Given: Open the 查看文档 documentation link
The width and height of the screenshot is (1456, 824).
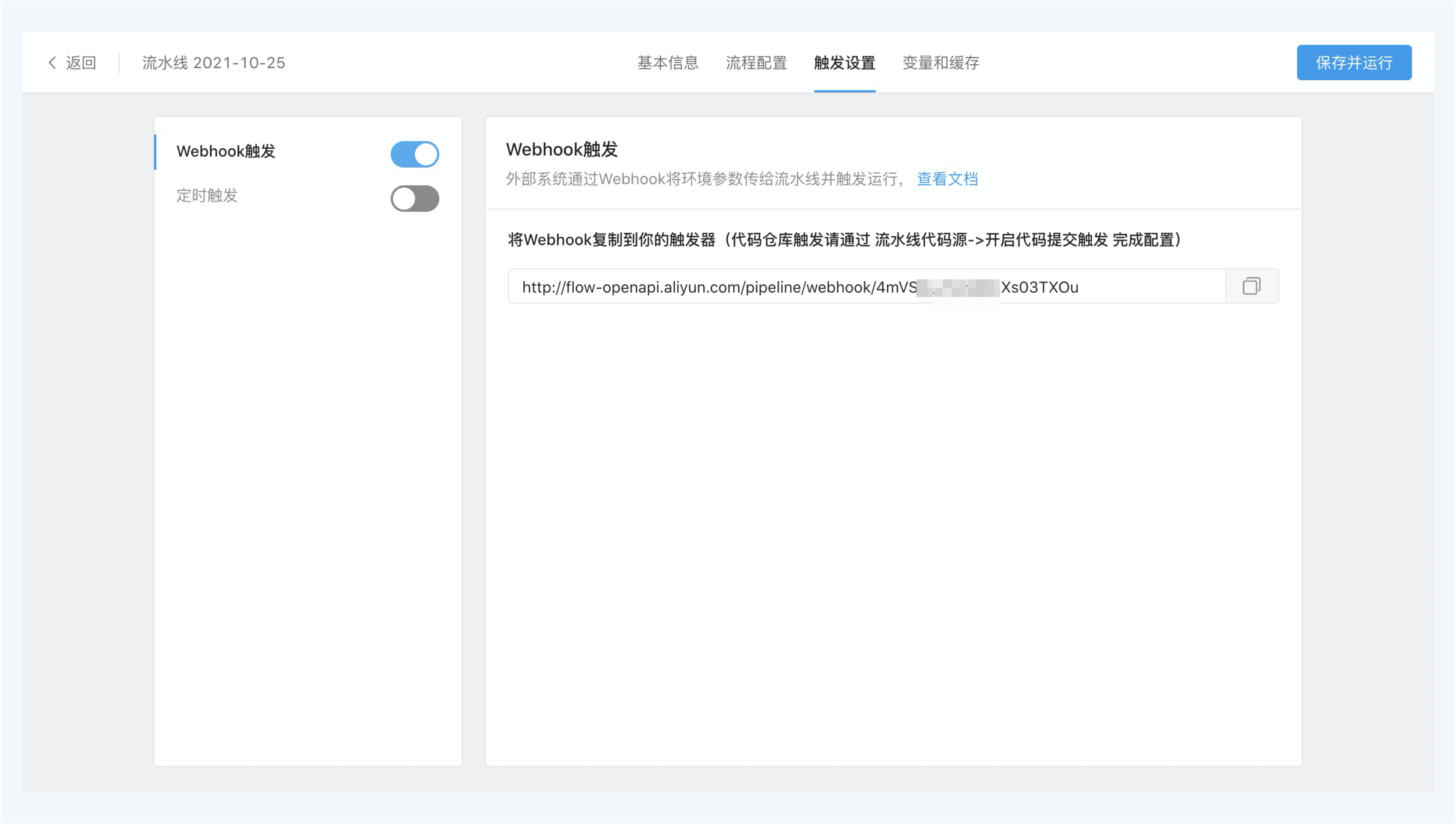Looking at the screenshot, I should pyautogui.click(x=947, y=179).
